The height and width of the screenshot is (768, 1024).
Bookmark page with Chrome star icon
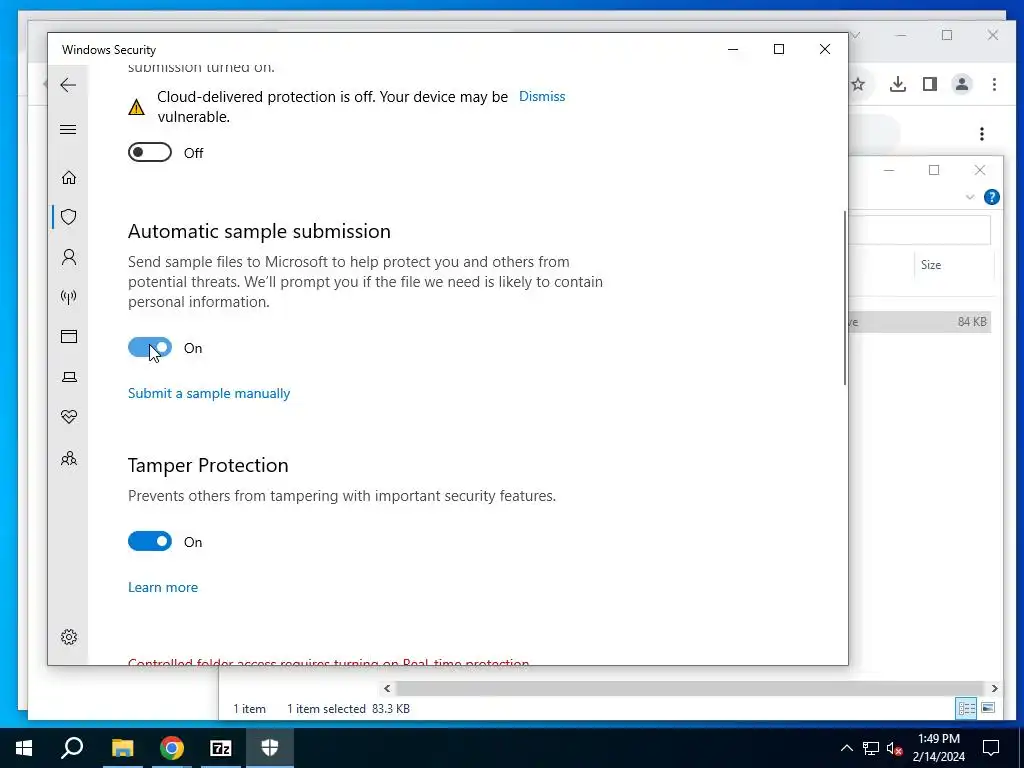pos(858,84)
